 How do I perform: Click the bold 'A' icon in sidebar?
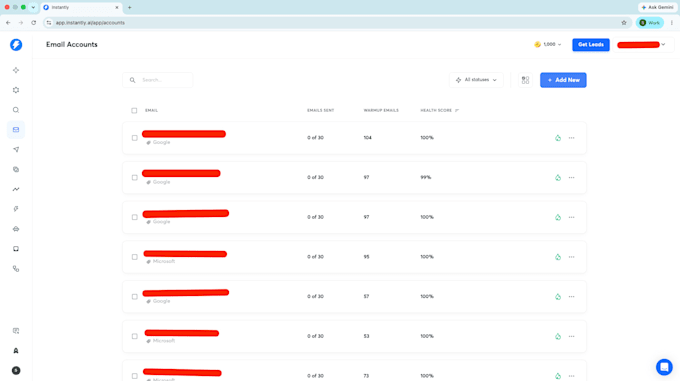coord(16,351)
